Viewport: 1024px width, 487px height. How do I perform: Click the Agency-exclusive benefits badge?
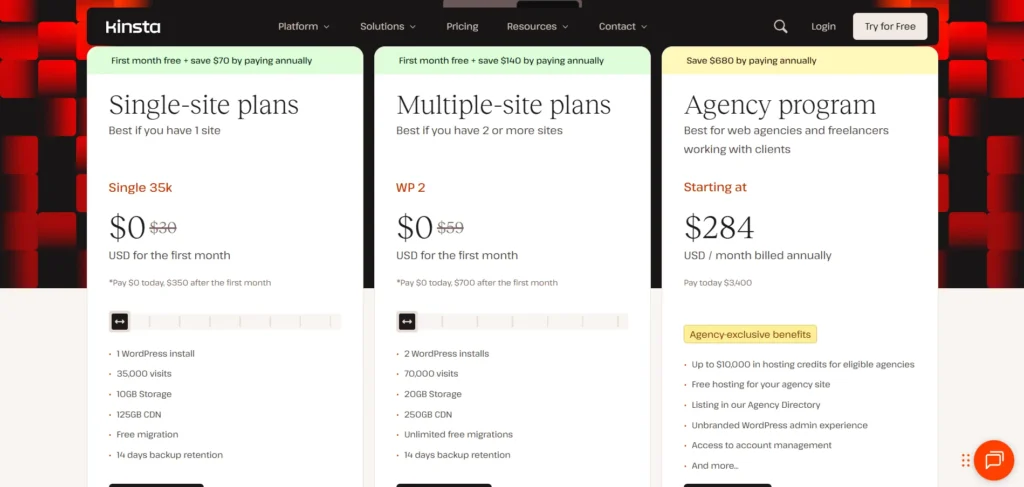[x=750, y=334]
